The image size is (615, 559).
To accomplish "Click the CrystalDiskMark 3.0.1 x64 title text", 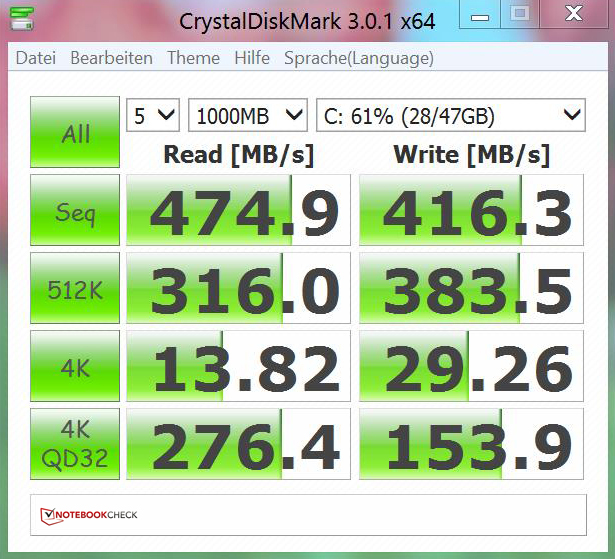I will pyautogui.click(x=307, y=21).
